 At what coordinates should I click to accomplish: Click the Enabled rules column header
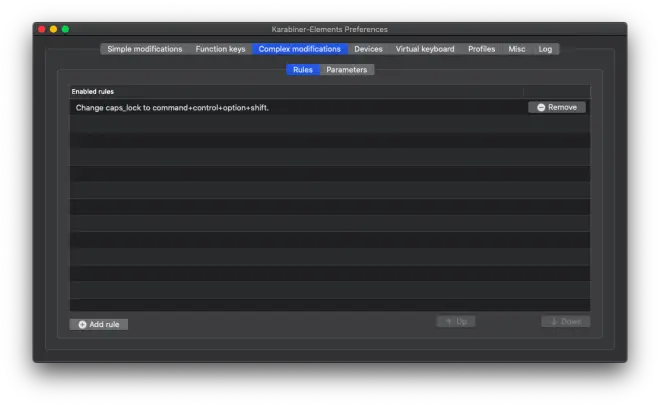point(296,91)
